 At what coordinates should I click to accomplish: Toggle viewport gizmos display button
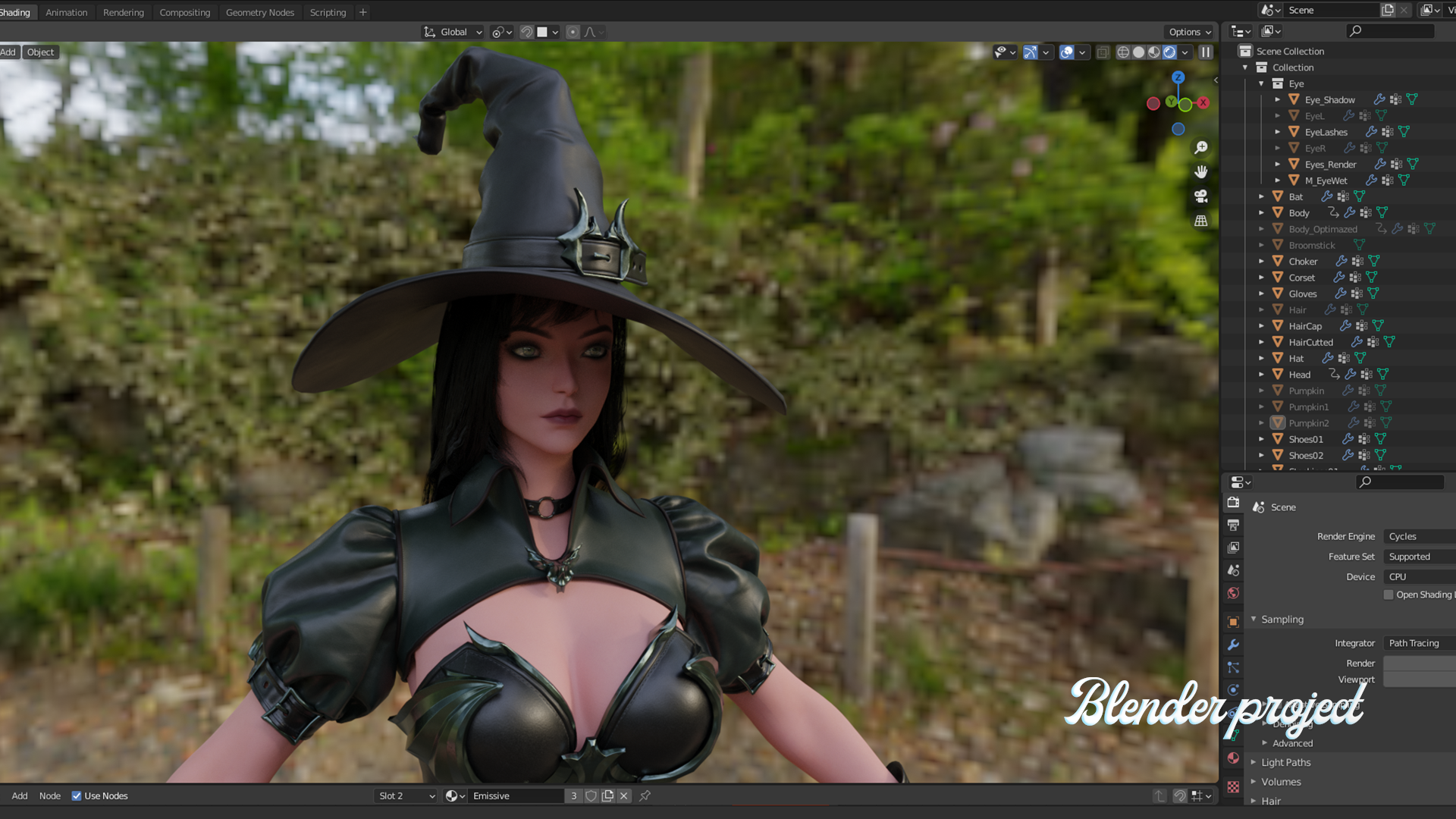click(x=1031, y=52)
